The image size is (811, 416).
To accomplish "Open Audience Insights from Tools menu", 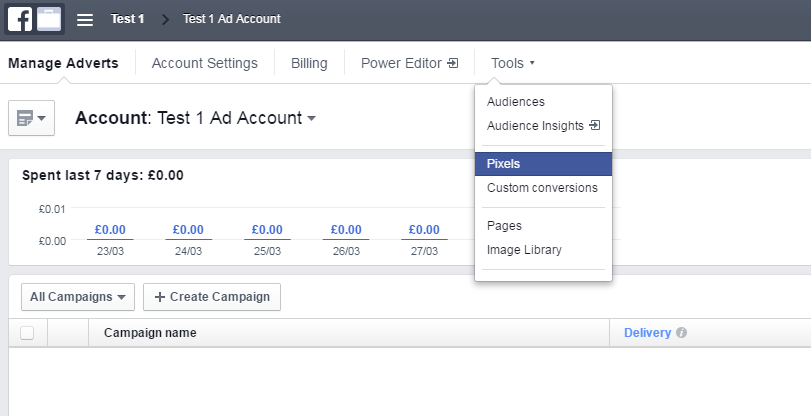I will pyautogui.click(x=543, y=126).
